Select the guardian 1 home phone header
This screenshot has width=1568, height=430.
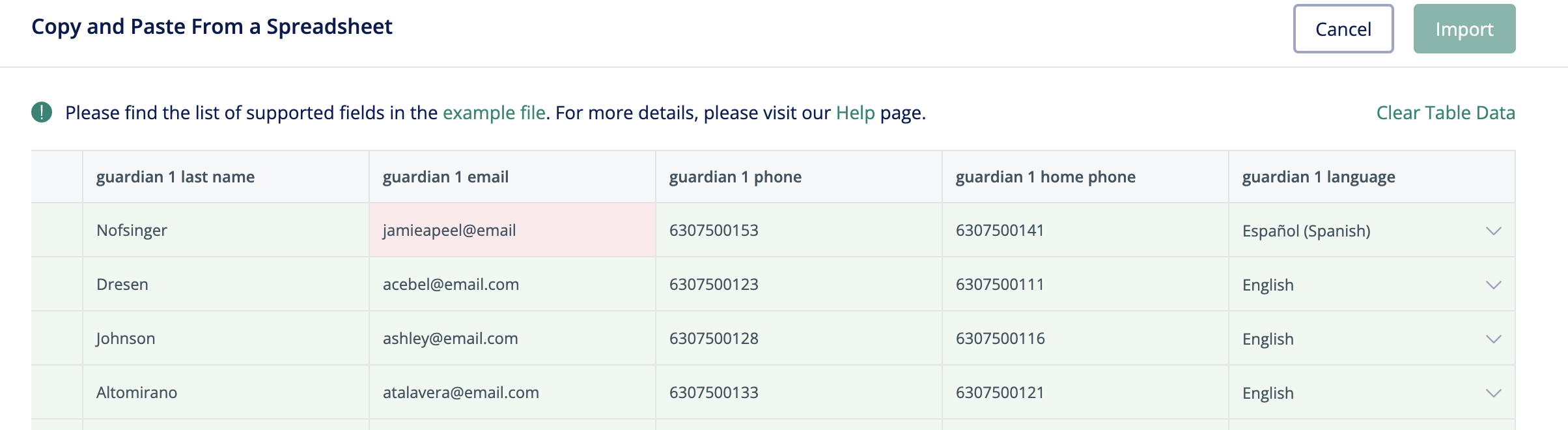click(x=1085, y=177)
